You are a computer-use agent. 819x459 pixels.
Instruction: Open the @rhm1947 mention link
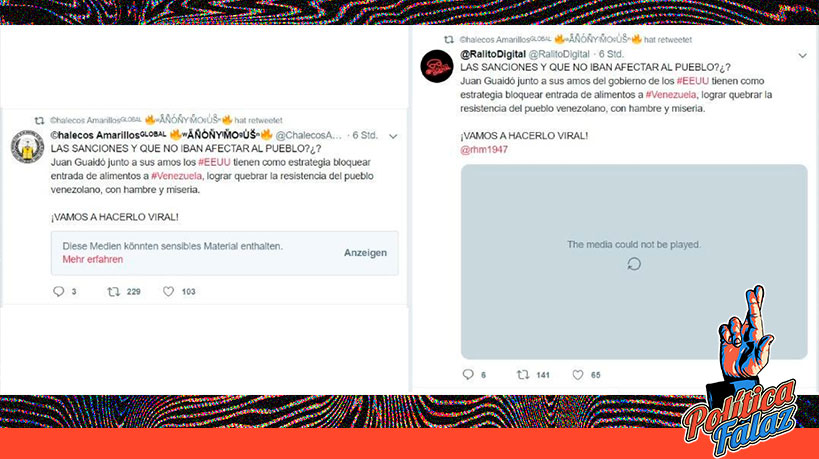click(484, 149)
